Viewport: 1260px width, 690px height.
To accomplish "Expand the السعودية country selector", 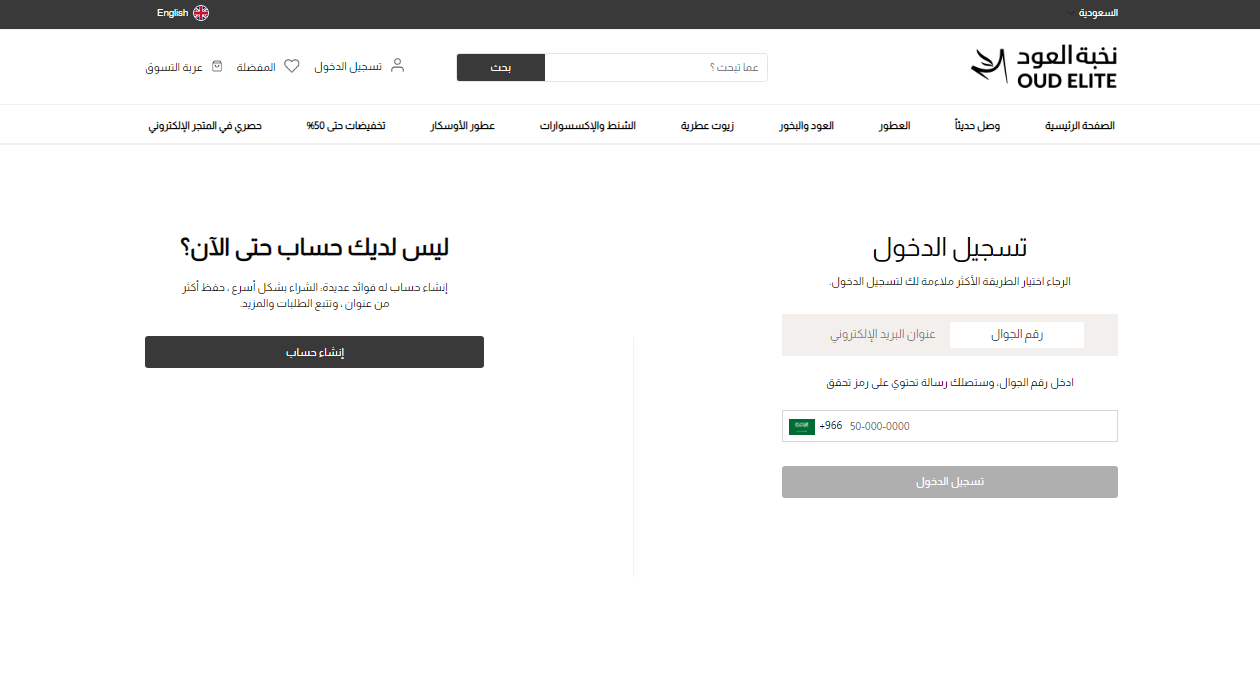I will (1097, 13).
